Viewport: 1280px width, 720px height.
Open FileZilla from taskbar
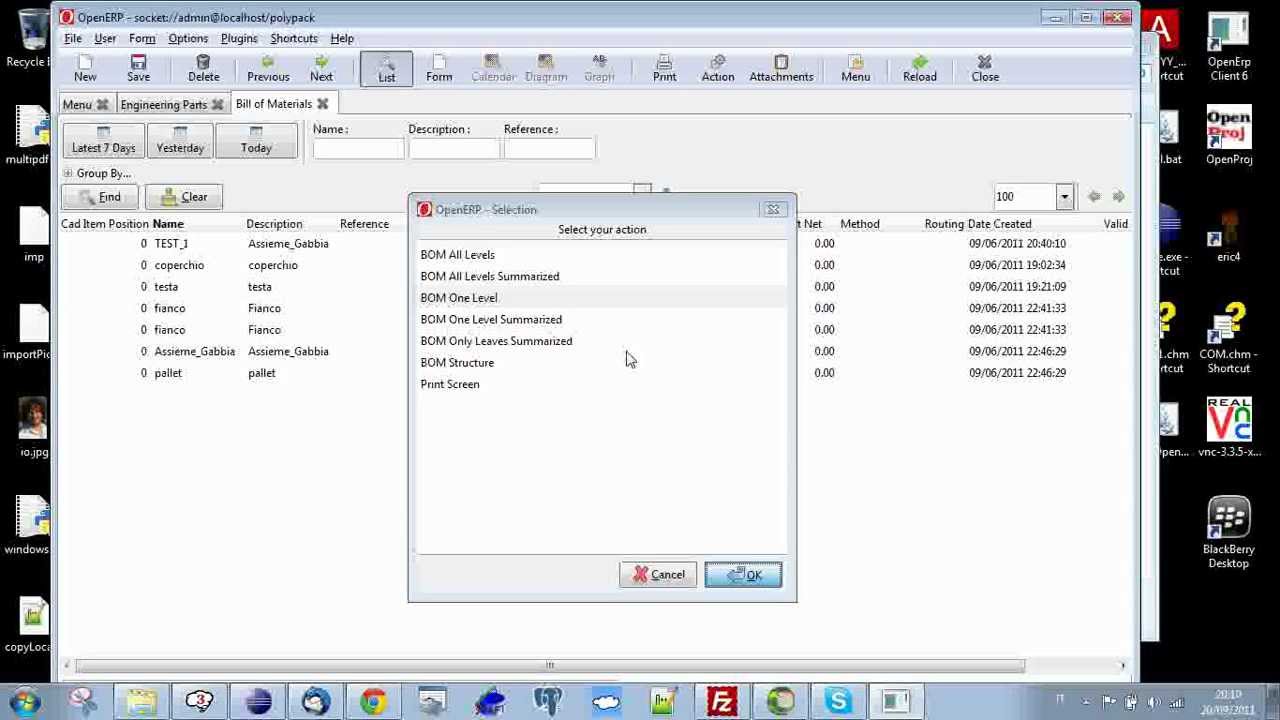722,701
